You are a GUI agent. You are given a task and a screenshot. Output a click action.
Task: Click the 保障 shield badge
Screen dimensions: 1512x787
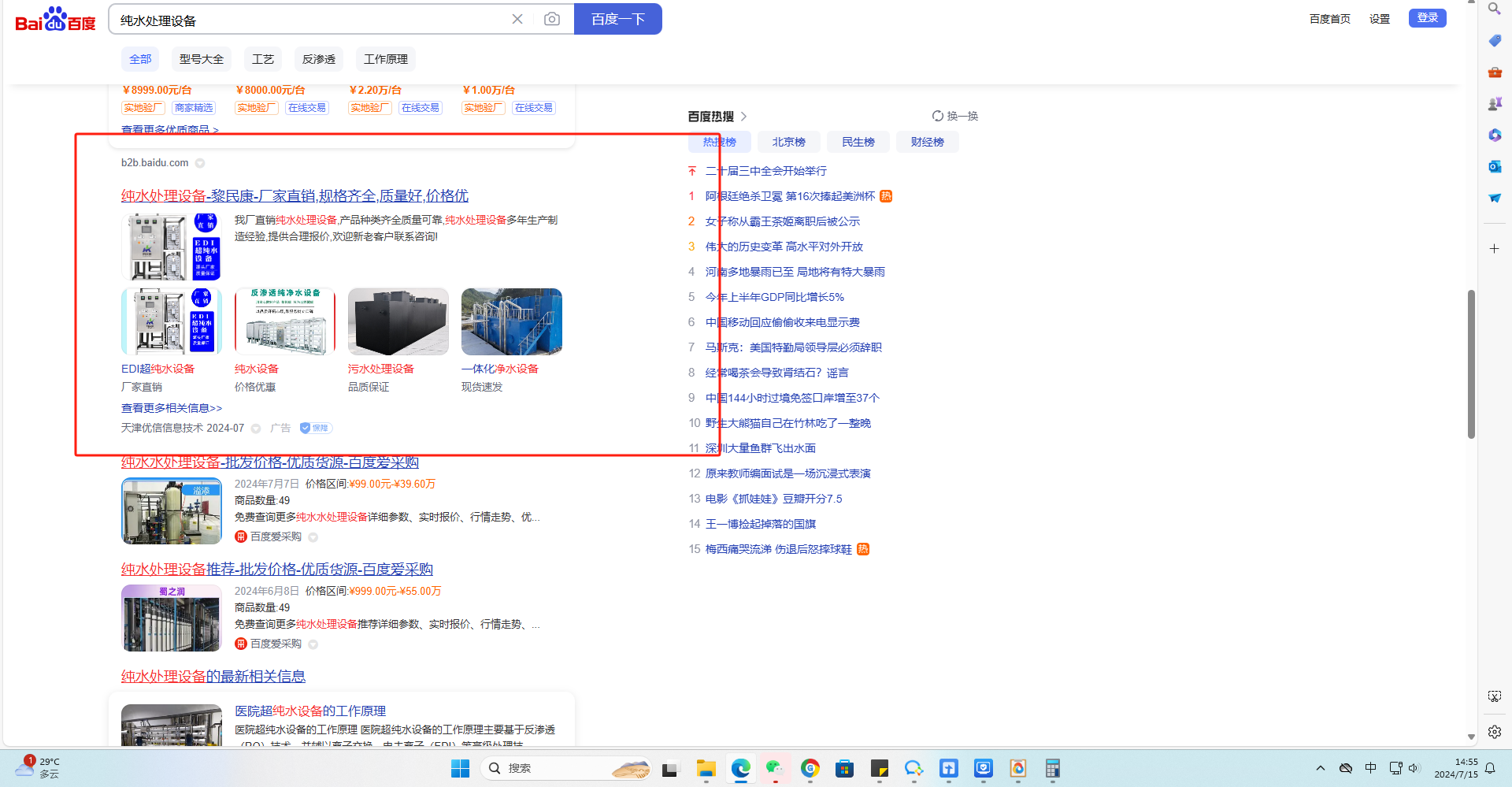pos(316,428)
